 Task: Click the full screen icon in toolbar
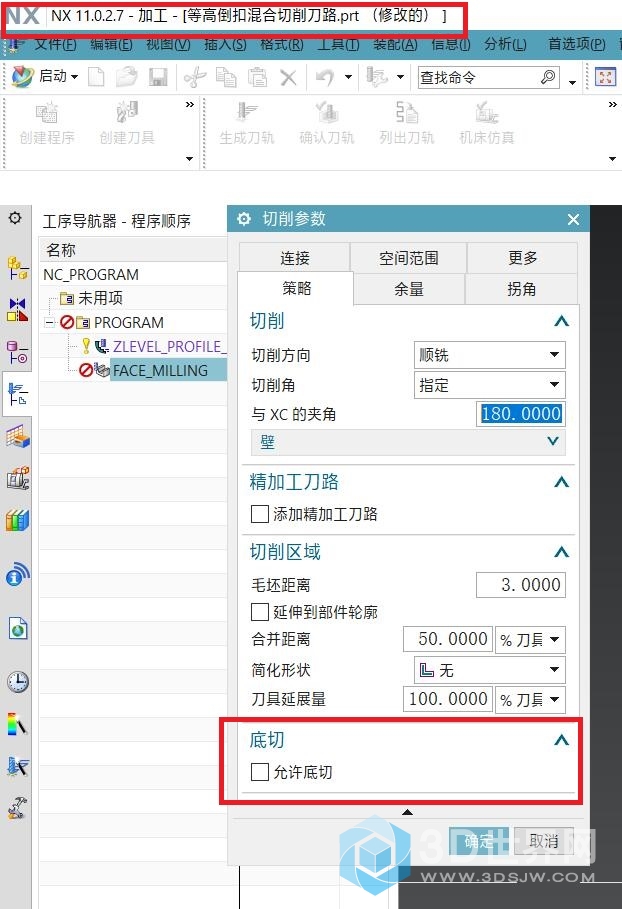click(606, 77)
